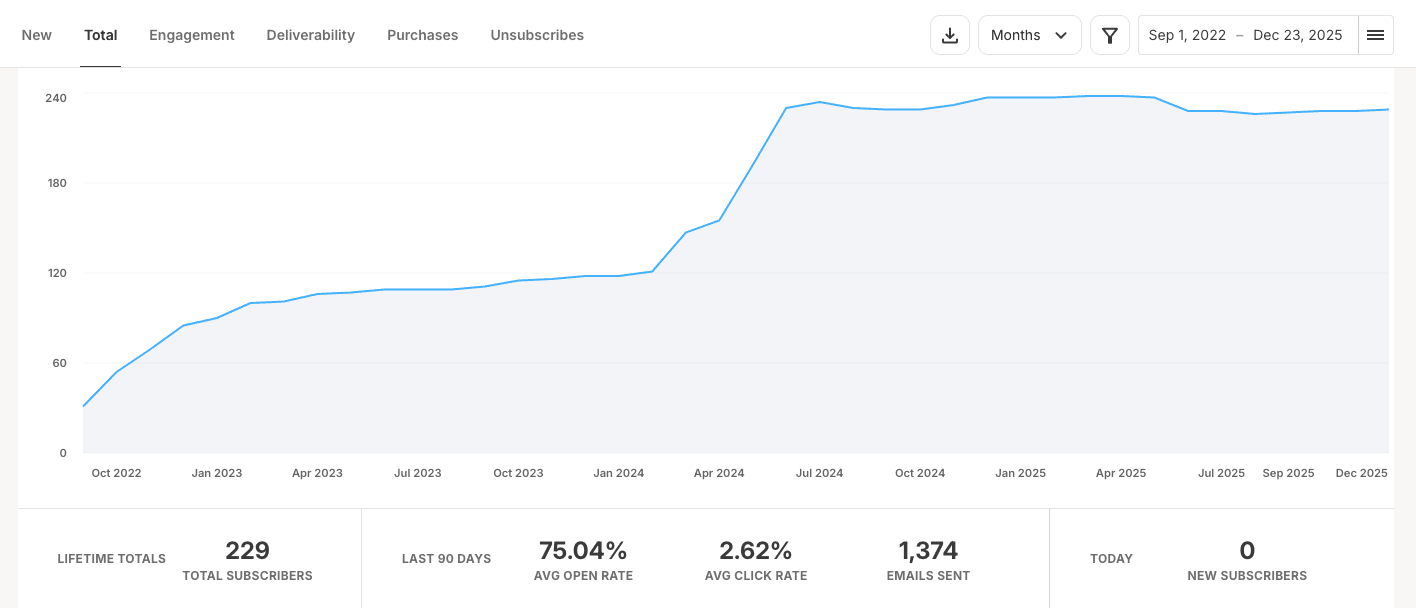Click the 229 total subscribers figure
This screenshot has height=608, width=1416.
(x=247, y=551)
